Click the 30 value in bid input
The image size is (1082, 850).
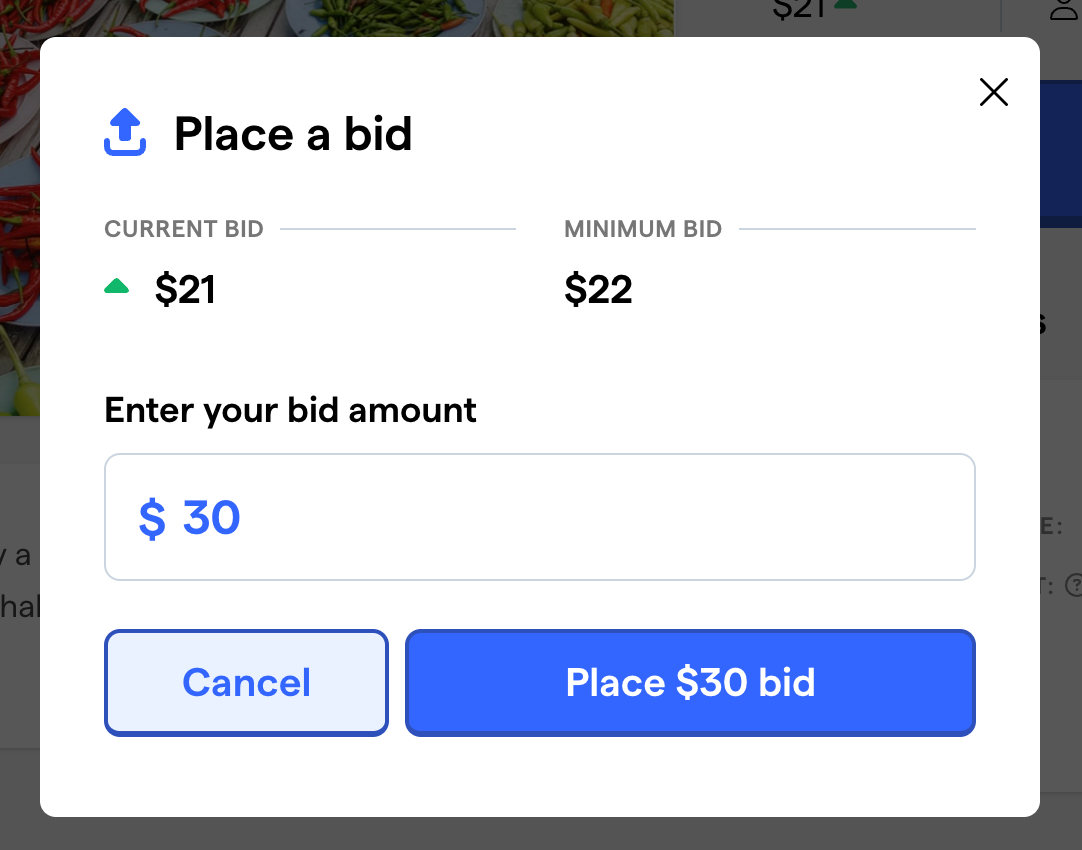(x=211, y=518)
